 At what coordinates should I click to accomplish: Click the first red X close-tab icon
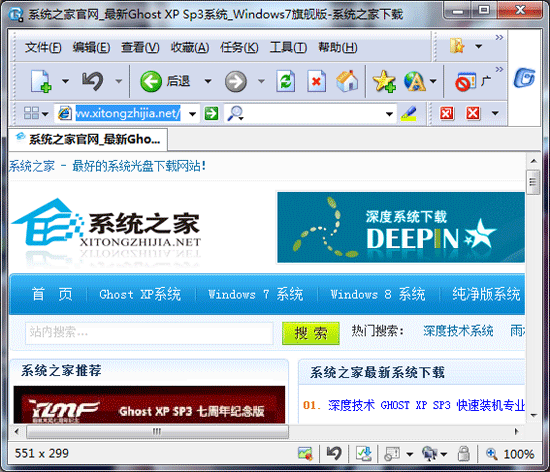(x=447, y=113)
